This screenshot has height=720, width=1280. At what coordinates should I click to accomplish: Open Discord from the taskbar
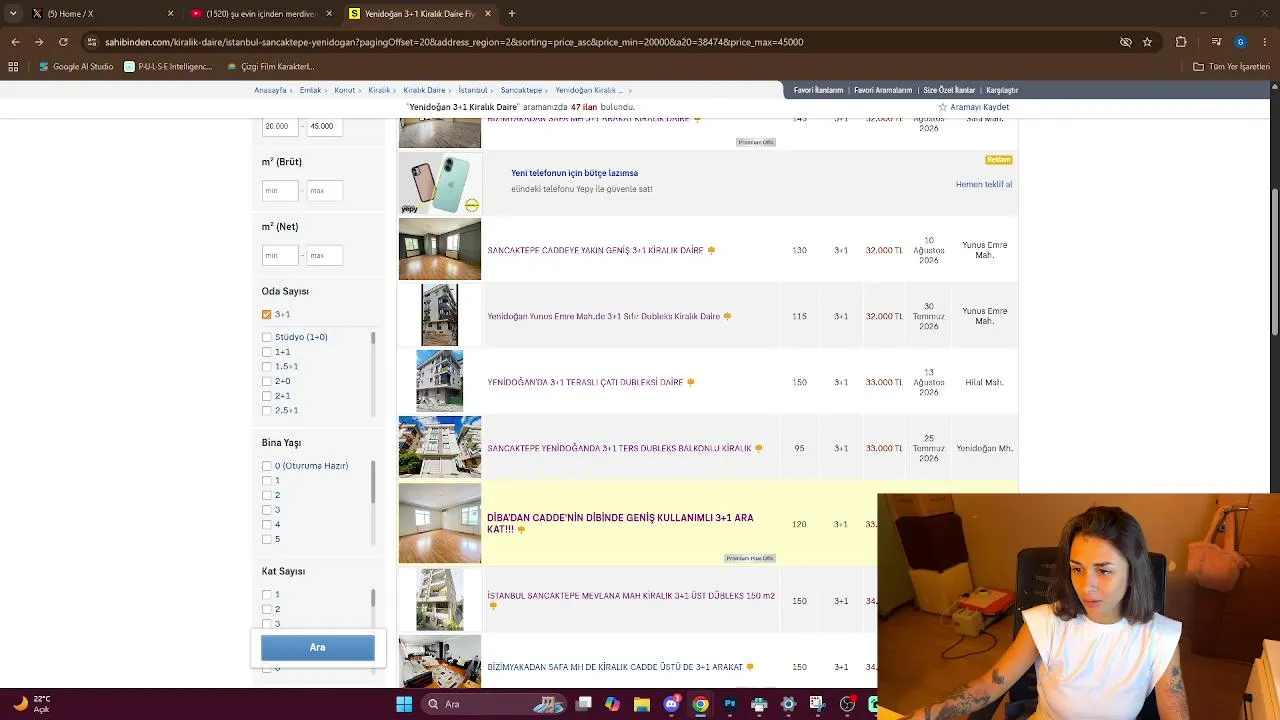[x=672, y=704]
